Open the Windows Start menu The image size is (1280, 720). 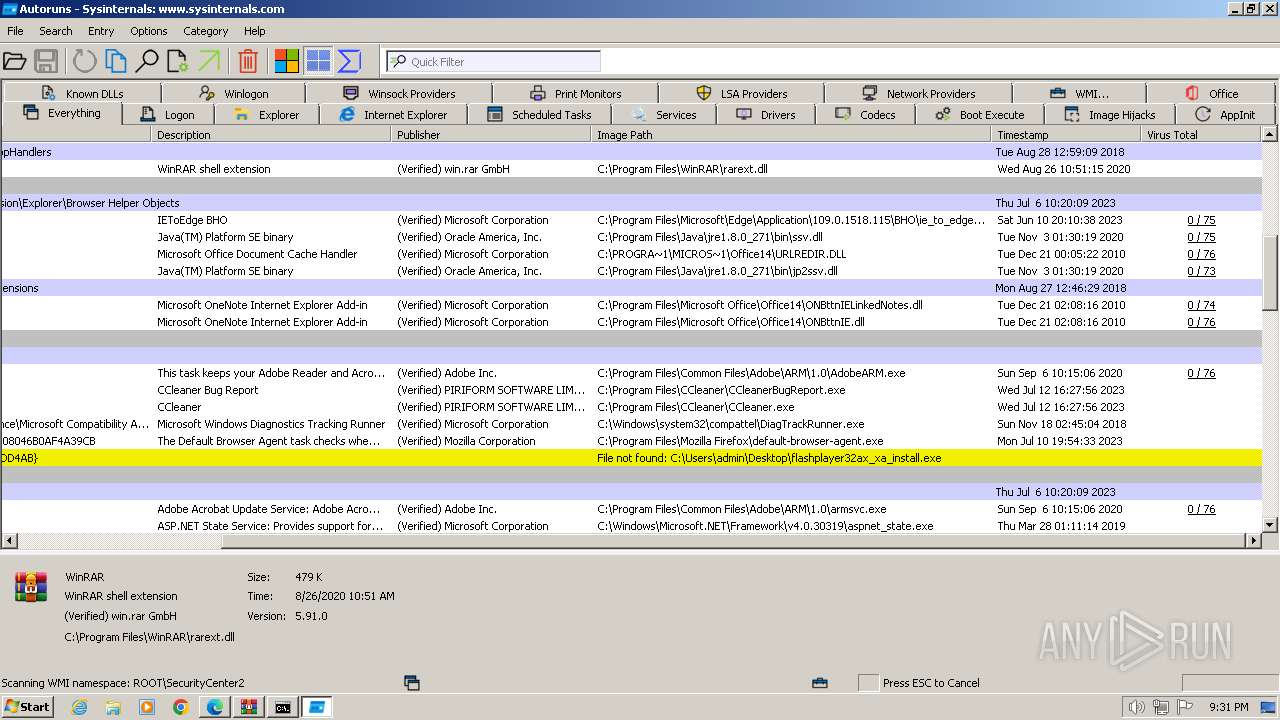coord(27,707)
